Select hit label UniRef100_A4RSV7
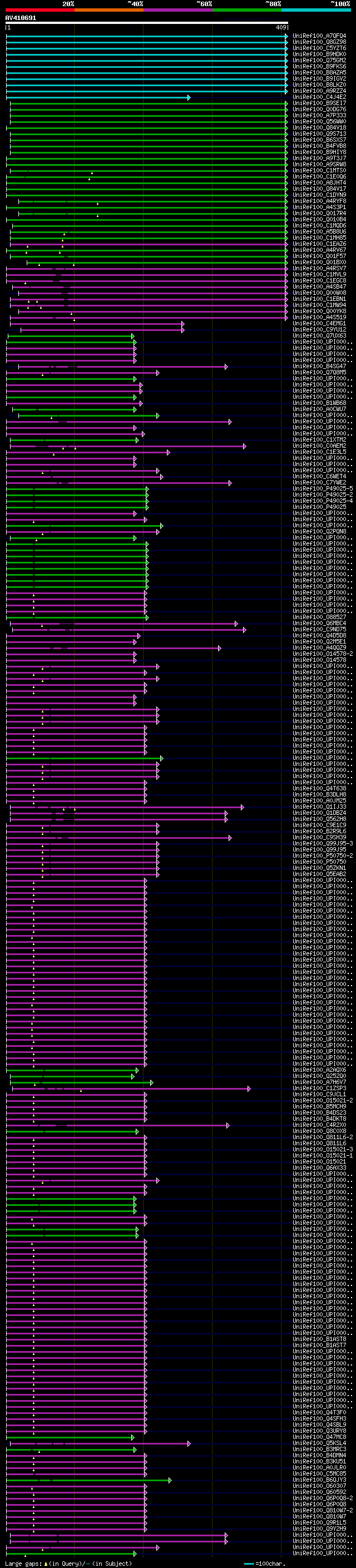 [319, 268]
